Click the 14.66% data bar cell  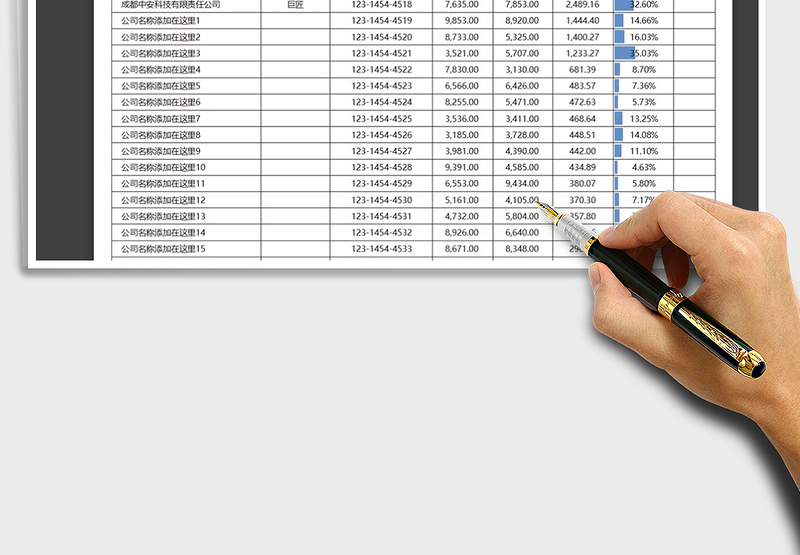[x=643, y=21]
